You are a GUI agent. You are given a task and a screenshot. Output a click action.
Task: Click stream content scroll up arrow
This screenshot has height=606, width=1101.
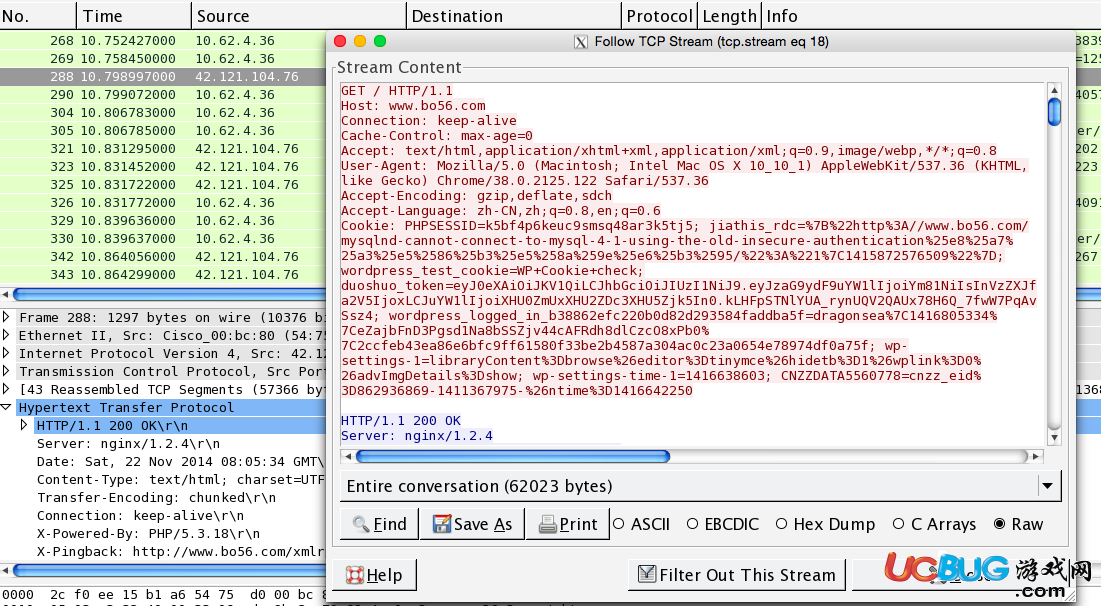(1054, 89)
